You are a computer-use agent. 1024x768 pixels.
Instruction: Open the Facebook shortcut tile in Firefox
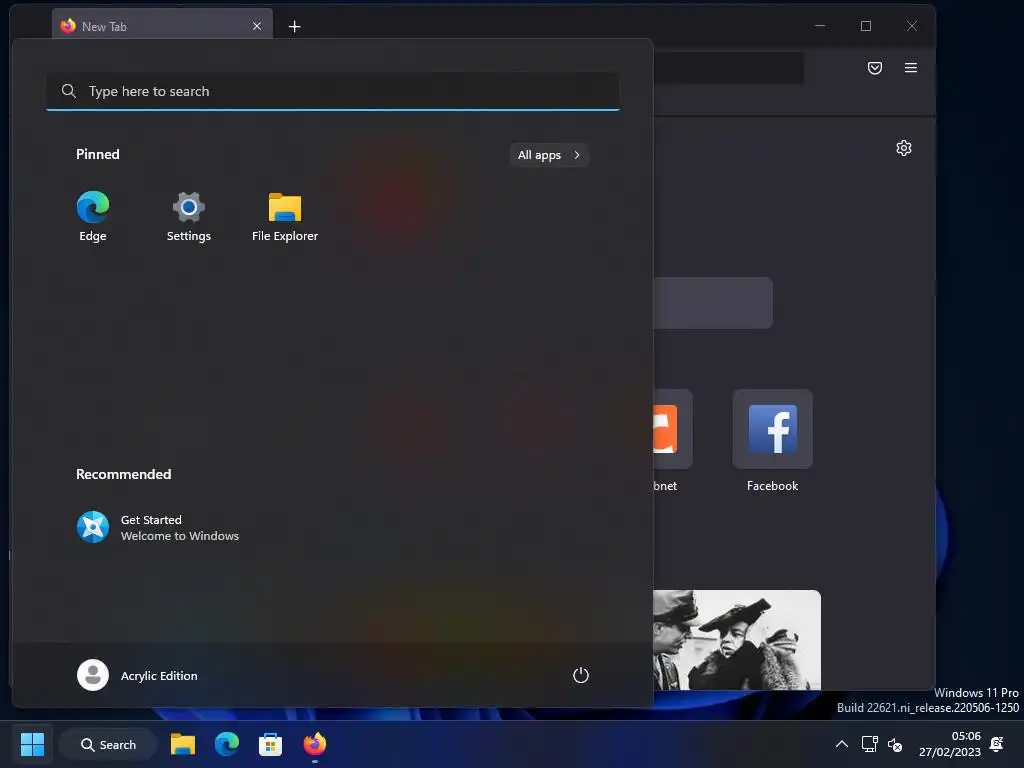tap(773, 429)
